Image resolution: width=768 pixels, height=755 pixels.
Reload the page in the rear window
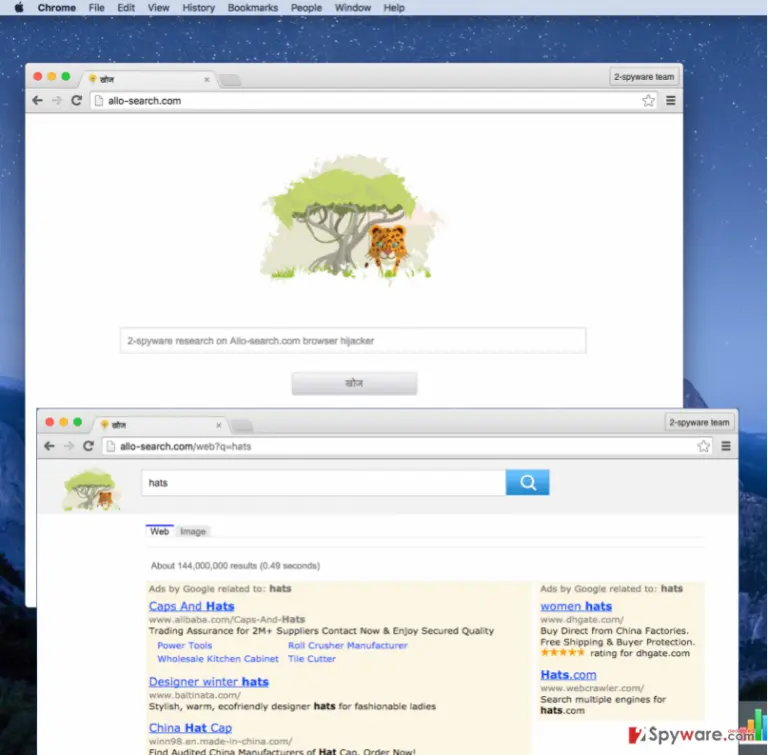click(76, 100)
